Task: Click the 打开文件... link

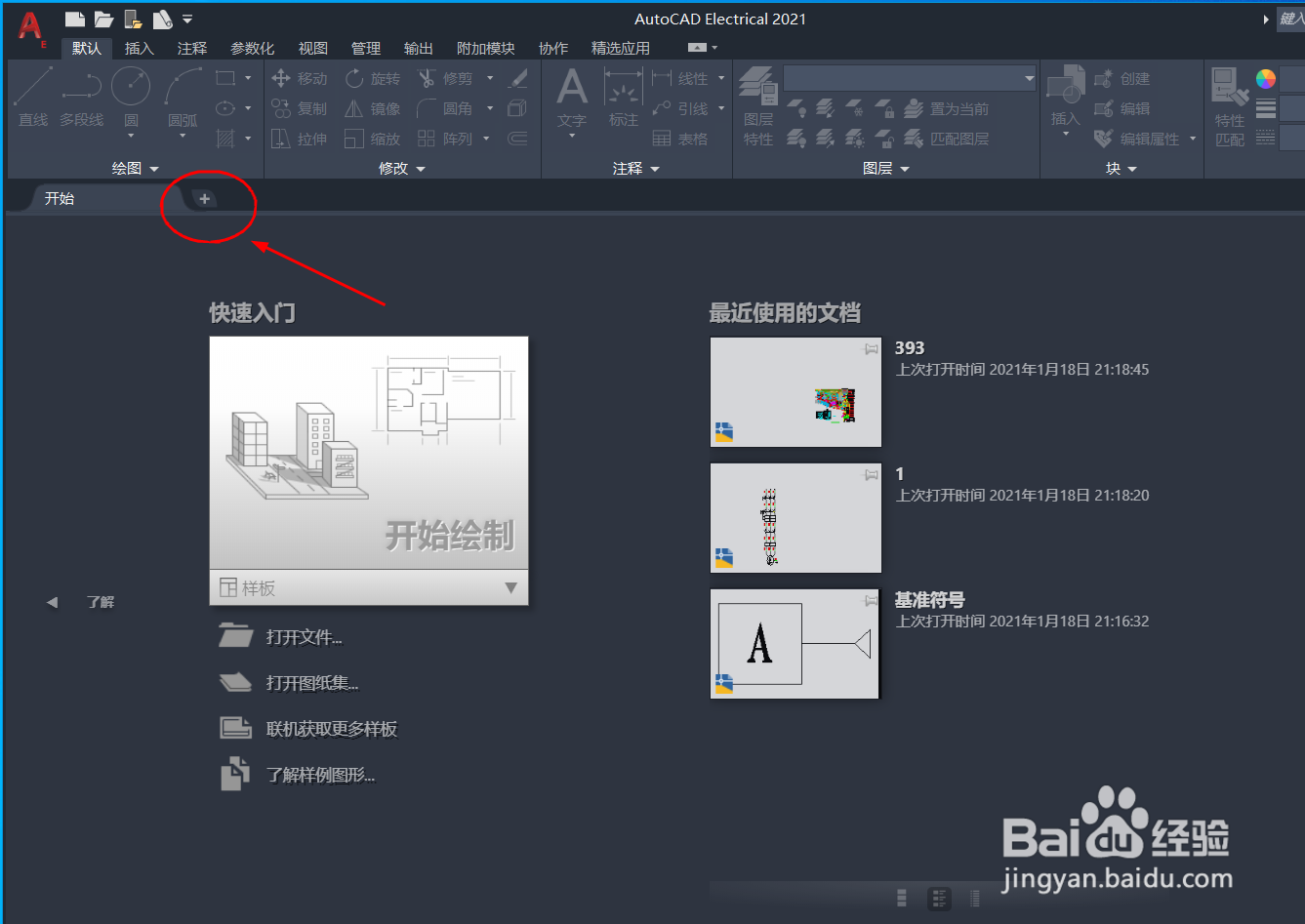Action: coord(305,637)
